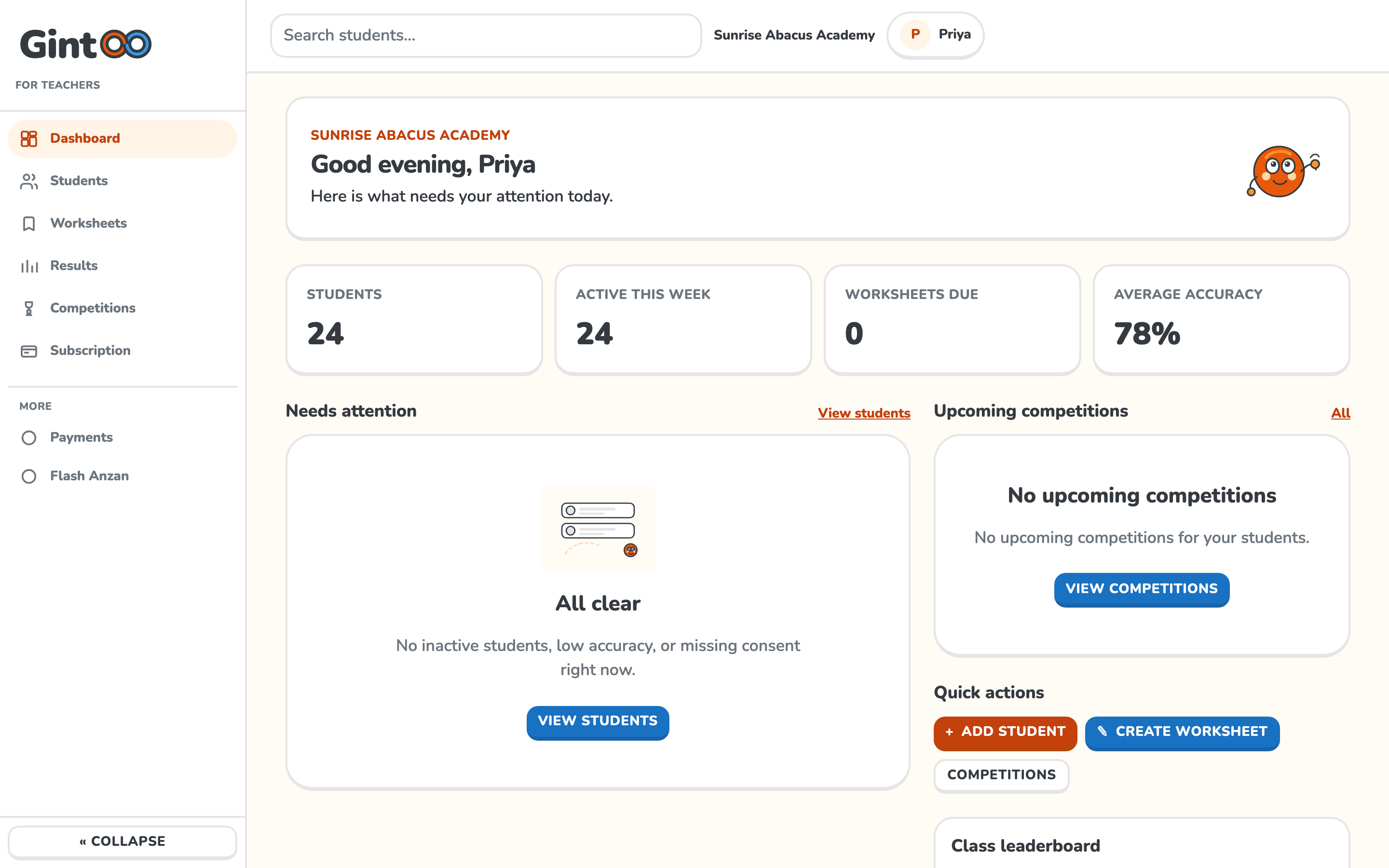Click Sunrise Abacus Academy header text
The height and width of the screenshot is (868, 1389).
794,35
